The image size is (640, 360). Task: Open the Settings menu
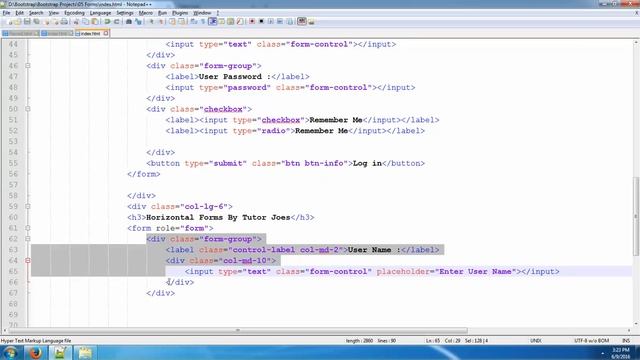[x=125, y=13]
